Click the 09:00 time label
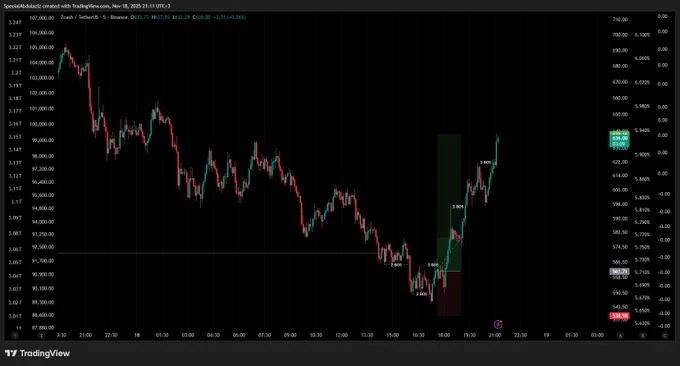 290,335
